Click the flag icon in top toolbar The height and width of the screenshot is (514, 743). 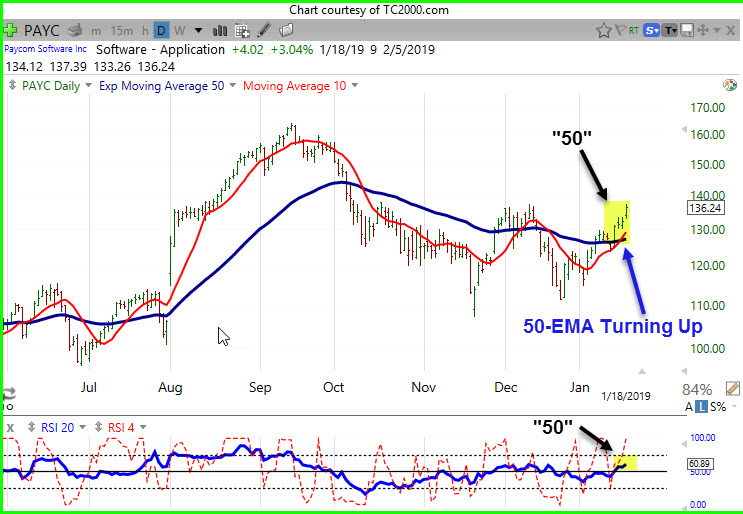pyautogui.click(x=620, y=31)
